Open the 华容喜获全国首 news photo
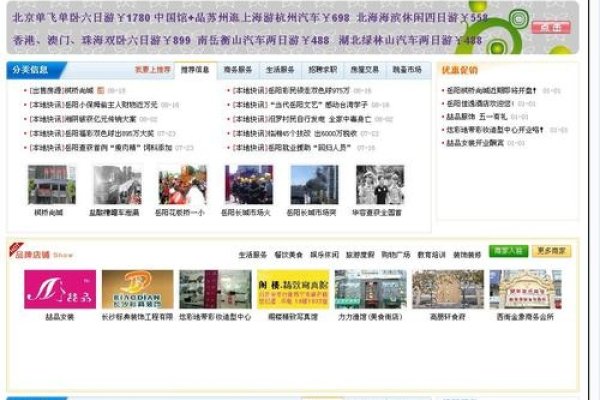This screenshot has height=400, width=600. (x=379, y=185)
